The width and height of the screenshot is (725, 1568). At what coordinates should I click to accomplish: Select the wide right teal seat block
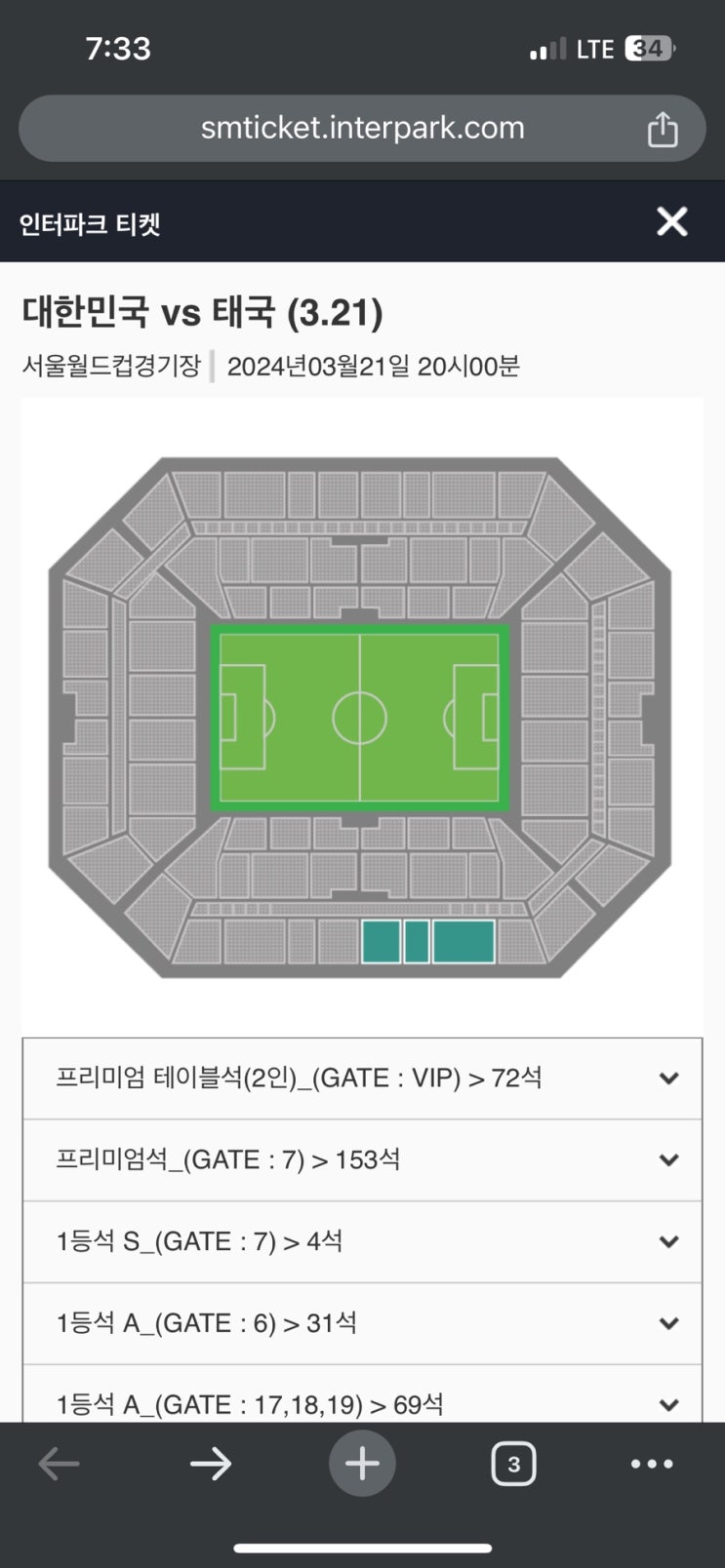463,942
